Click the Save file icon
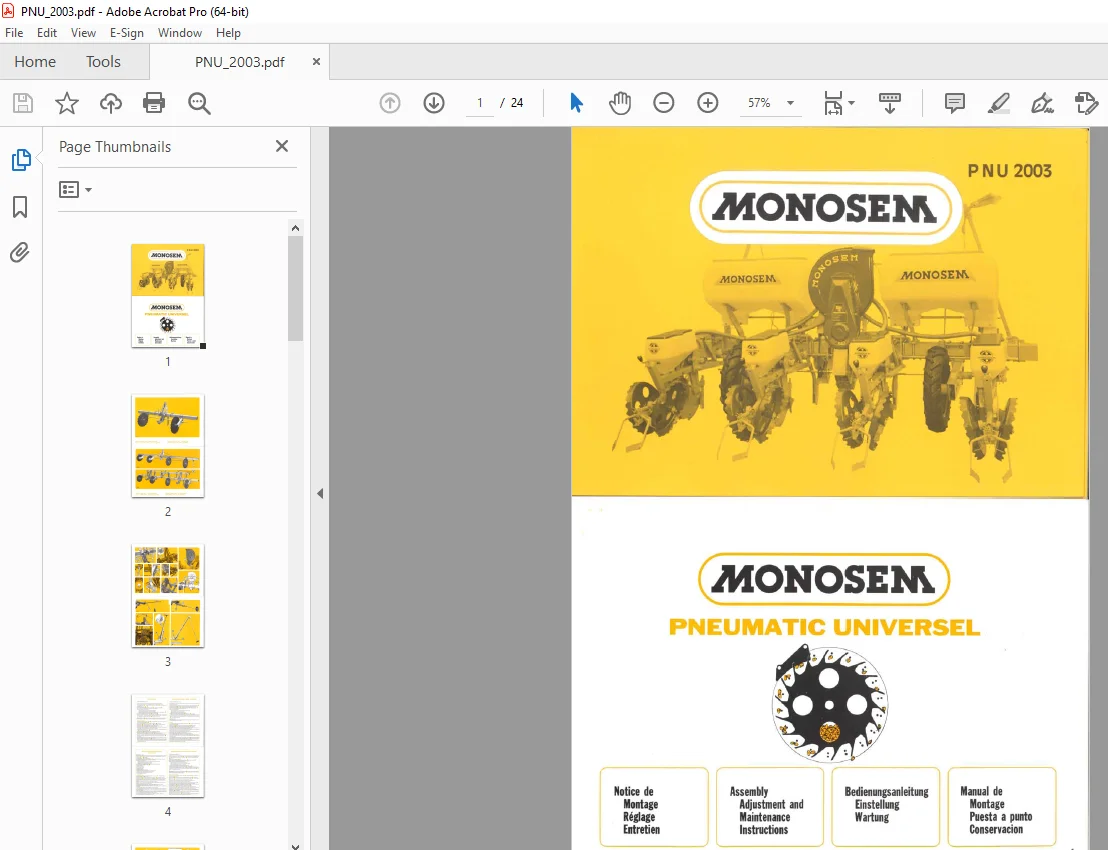The width and height of the screenshot is (1108, 850). (23, 103)
